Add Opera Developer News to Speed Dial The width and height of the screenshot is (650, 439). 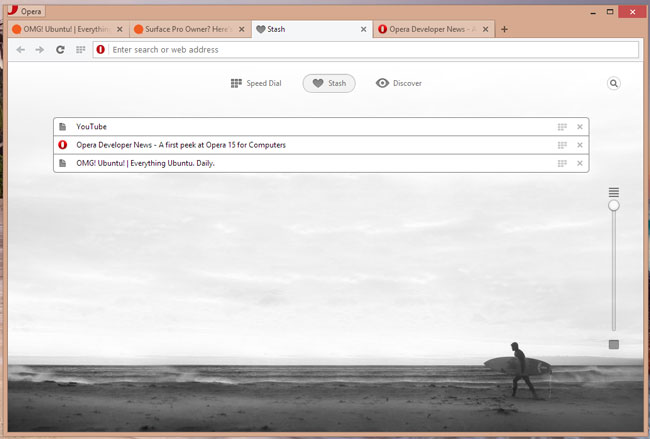(x=562, y=145)
